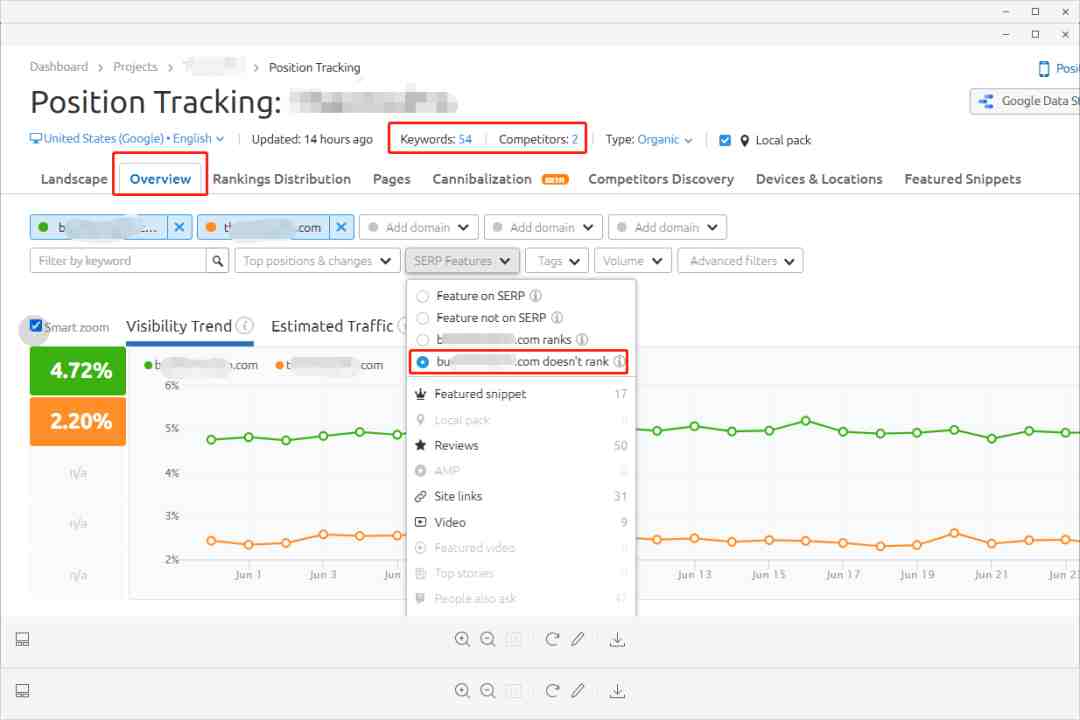Click info icon next to Visibility Trend
The image size is (1080, 720).
[245, 325]
